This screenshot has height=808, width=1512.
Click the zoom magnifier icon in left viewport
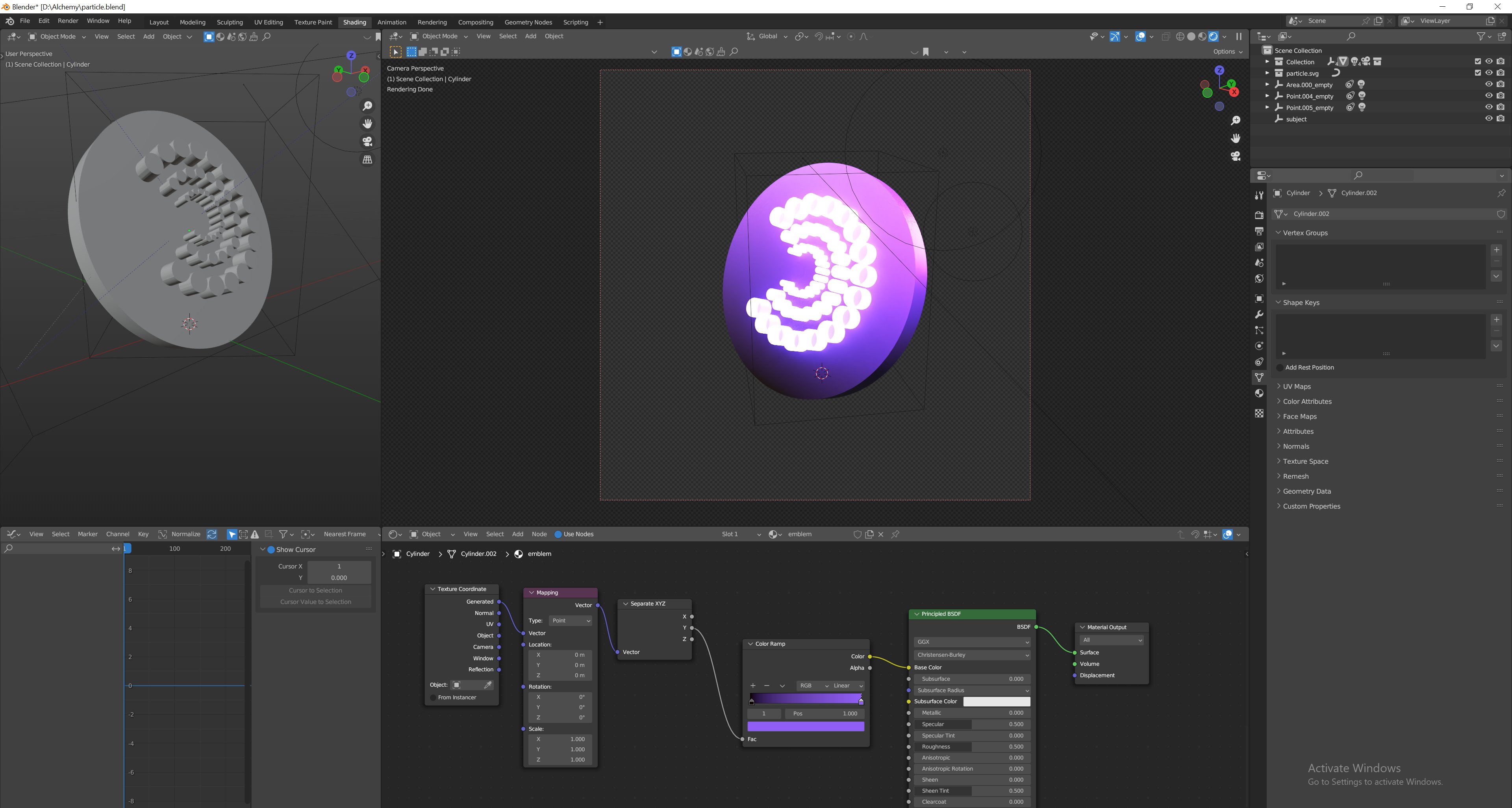[367, 106]
